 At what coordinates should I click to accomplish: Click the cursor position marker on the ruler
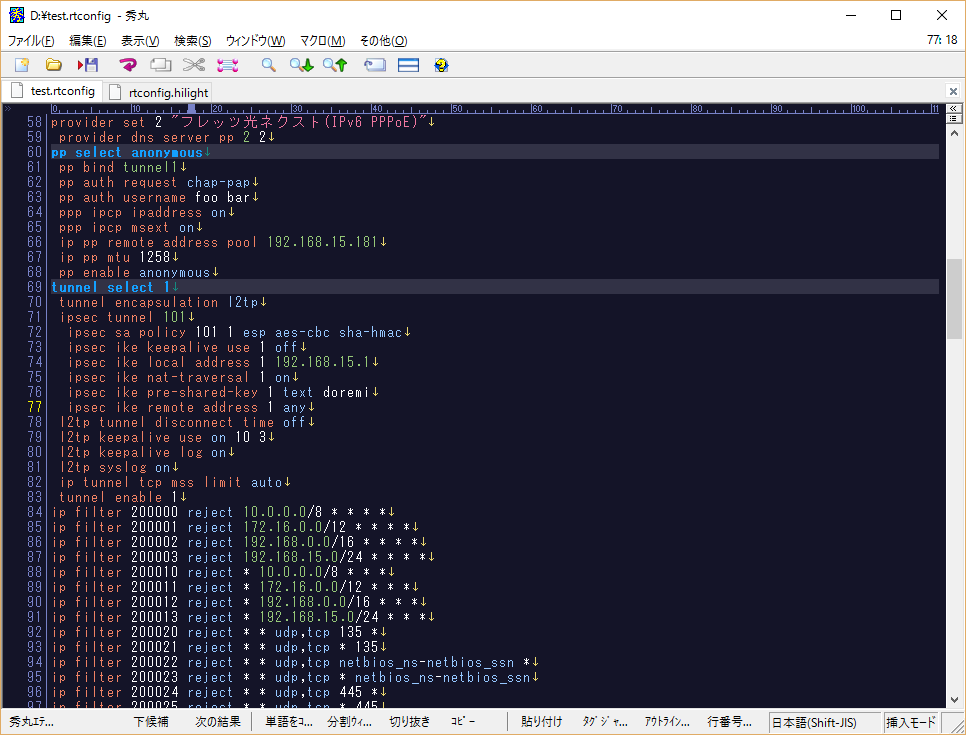tap(191, 108)
